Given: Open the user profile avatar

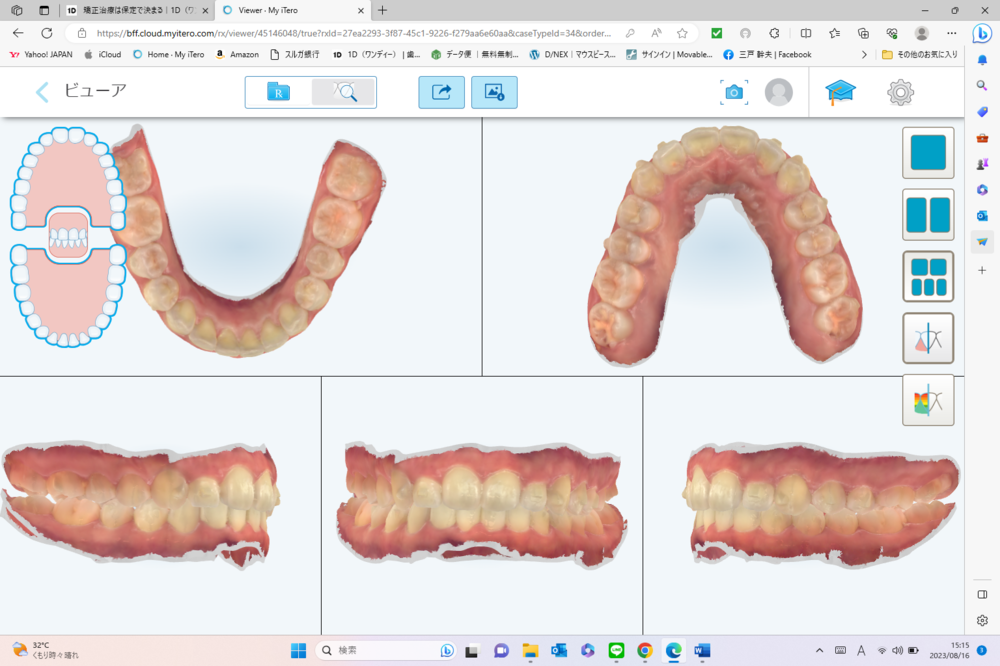Looking at the screenshot, I should point(778,92).
